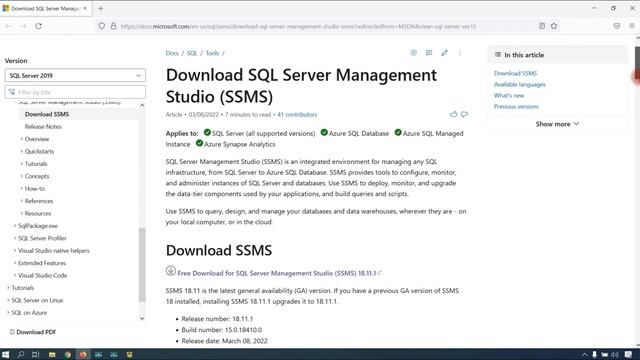Image resolution: width=640 pixels, height=360 pixels.
Task: Click the volume icon in system tray
Action: click(614, 354)
